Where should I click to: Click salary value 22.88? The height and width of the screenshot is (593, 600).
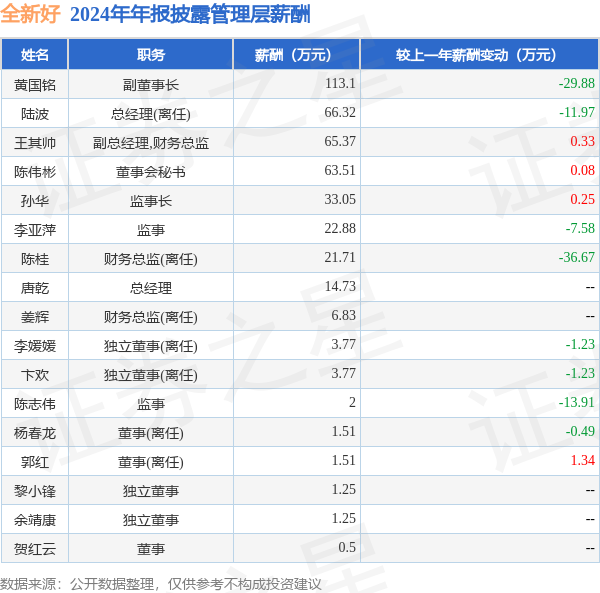340,229
